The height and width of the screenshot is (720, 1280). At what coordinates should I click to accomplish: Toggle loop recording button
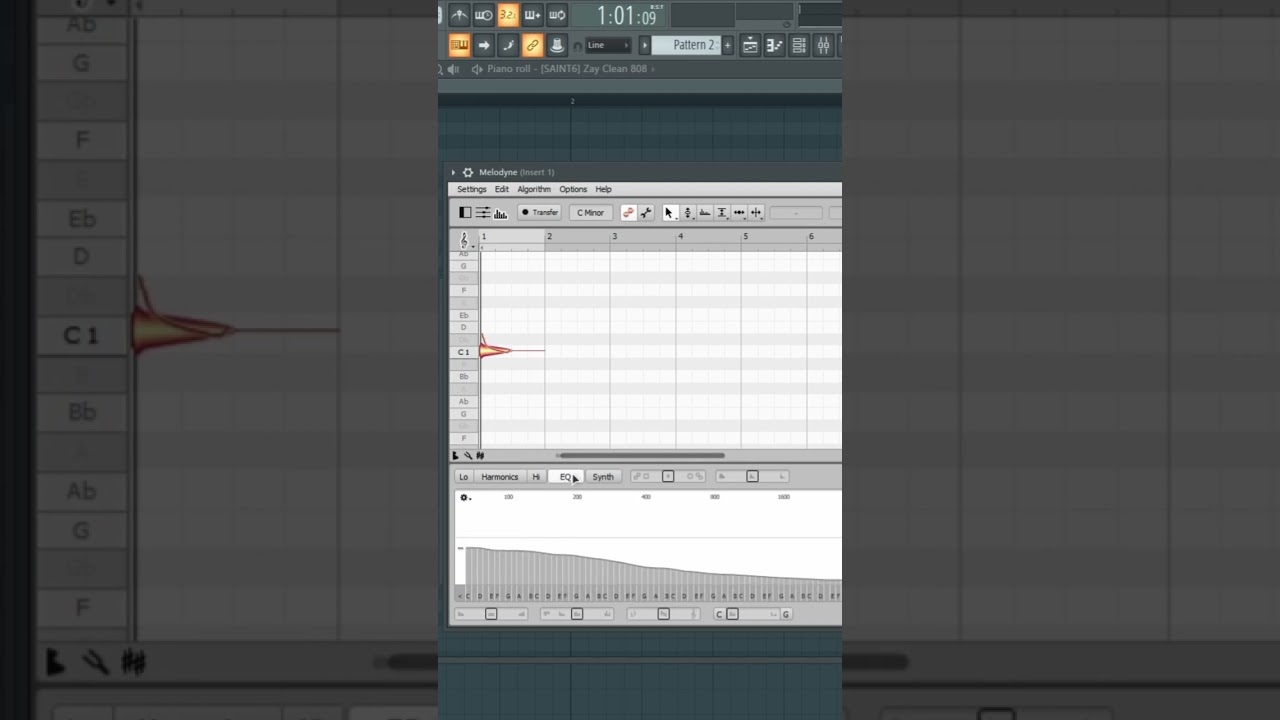[x=557, y=14]
